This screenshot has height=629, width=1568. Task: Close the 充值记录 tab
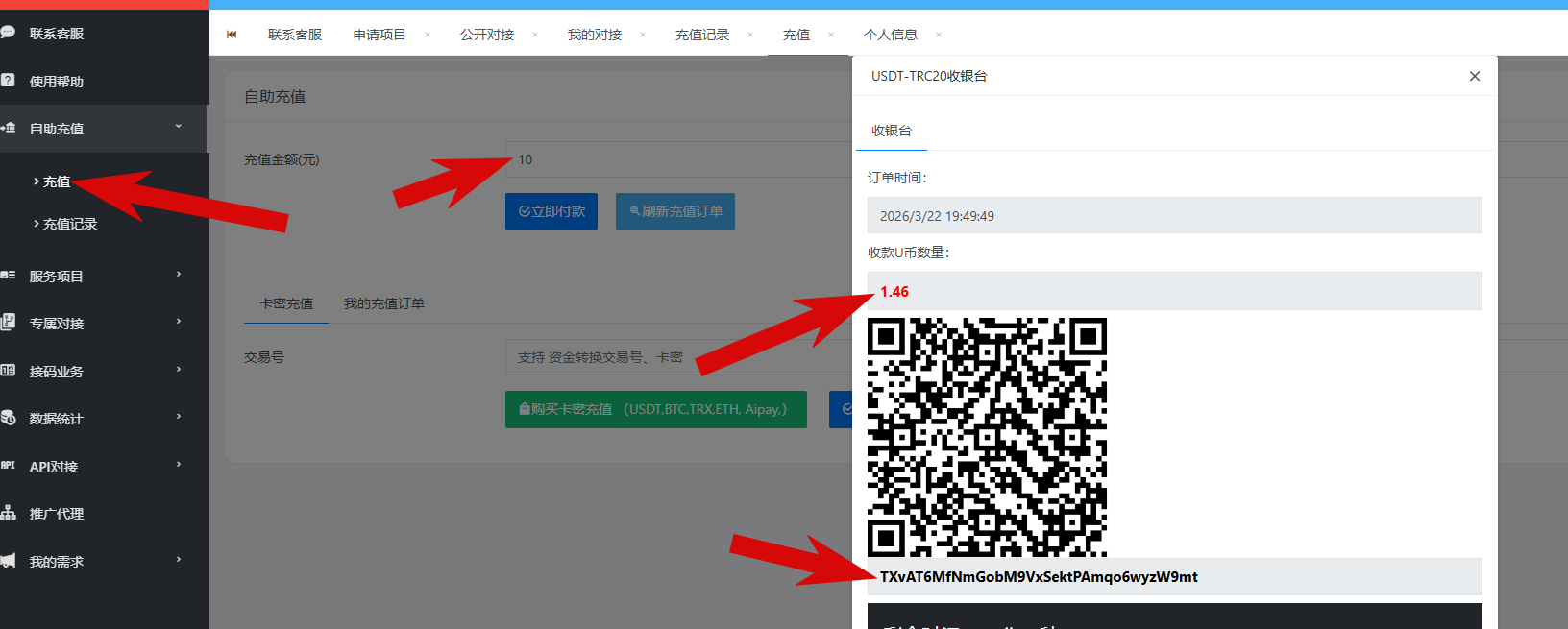point(750,35)
